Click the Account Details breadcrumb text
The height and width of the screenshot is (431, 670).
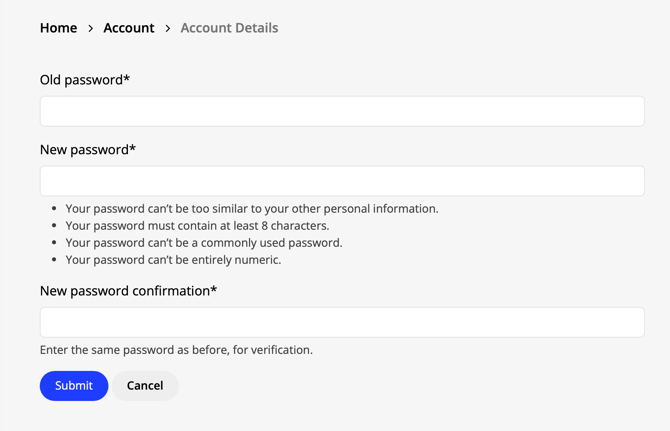[229, 28]
